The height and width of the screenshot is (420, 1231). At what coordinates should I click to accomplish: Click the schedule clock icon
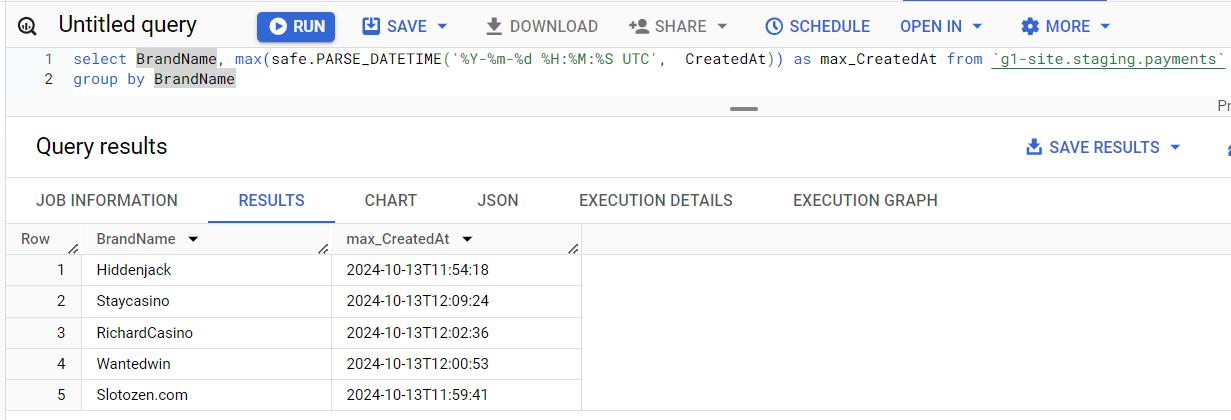(774, 26)
